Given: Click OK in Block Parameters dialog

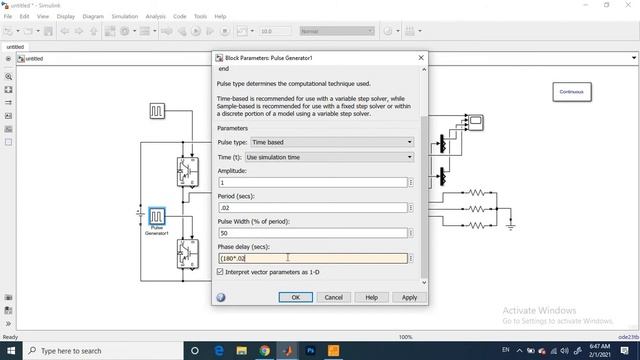Looking at the screenshot, I should pos(296,298).
